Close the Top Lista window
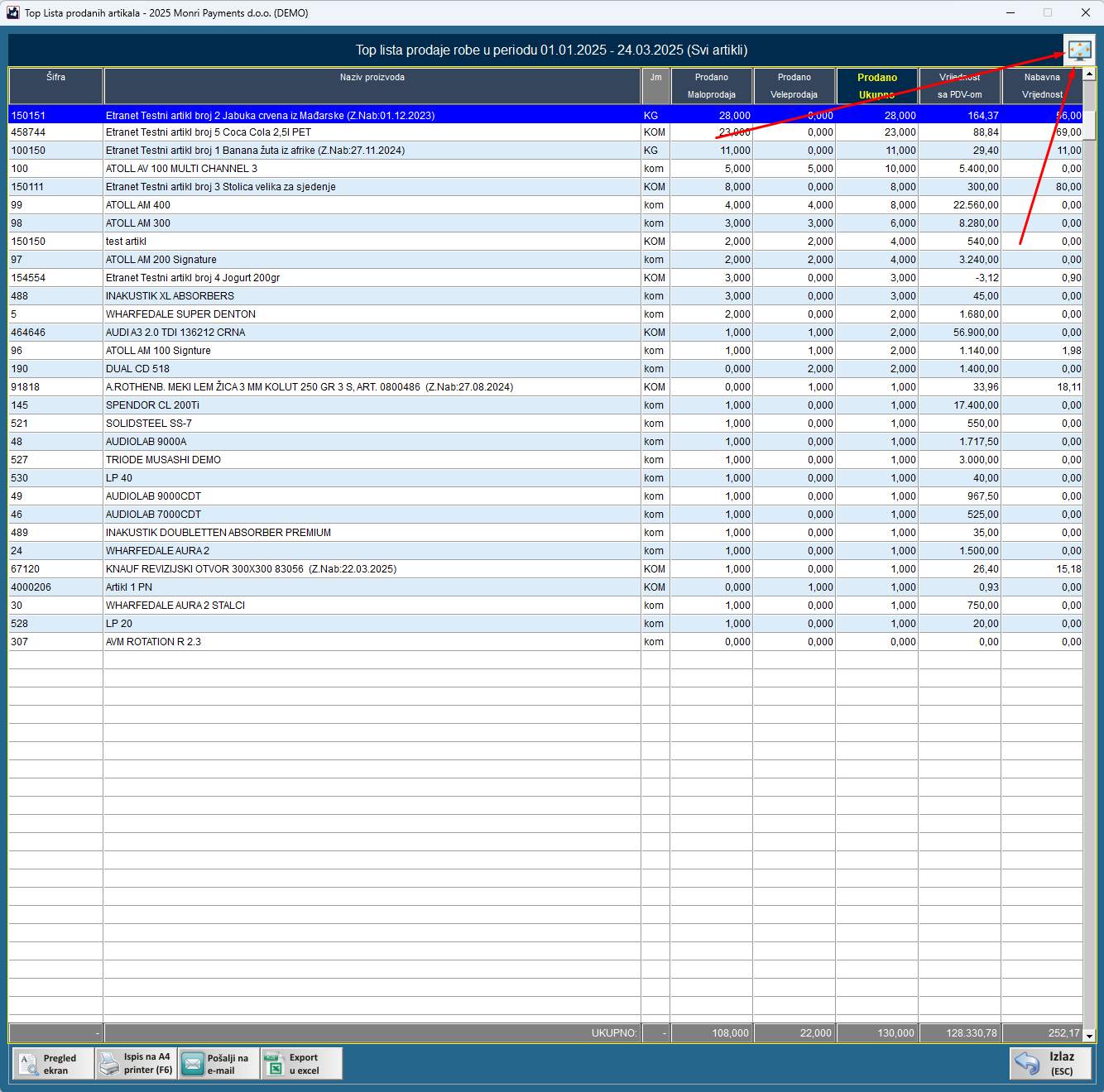 pos(1085,12)
